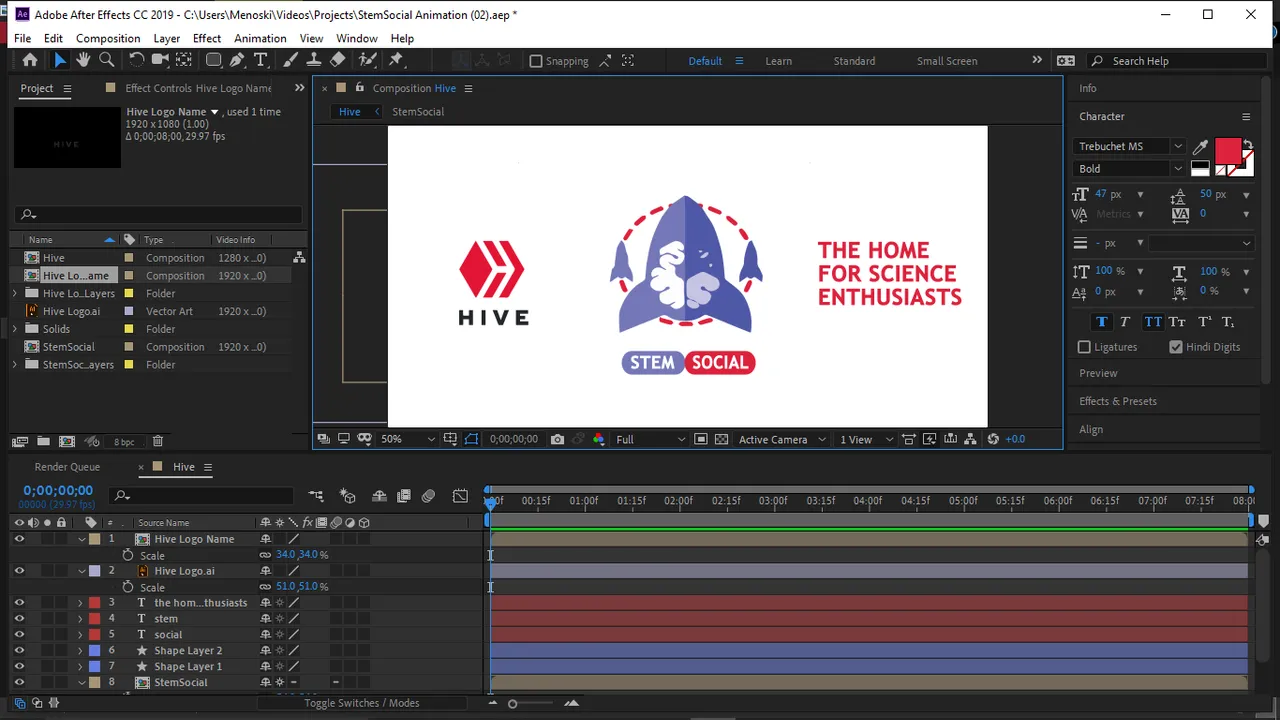Toggle transparency grid in viewer
Viewport: 1280px width, 720px height.
720,439
